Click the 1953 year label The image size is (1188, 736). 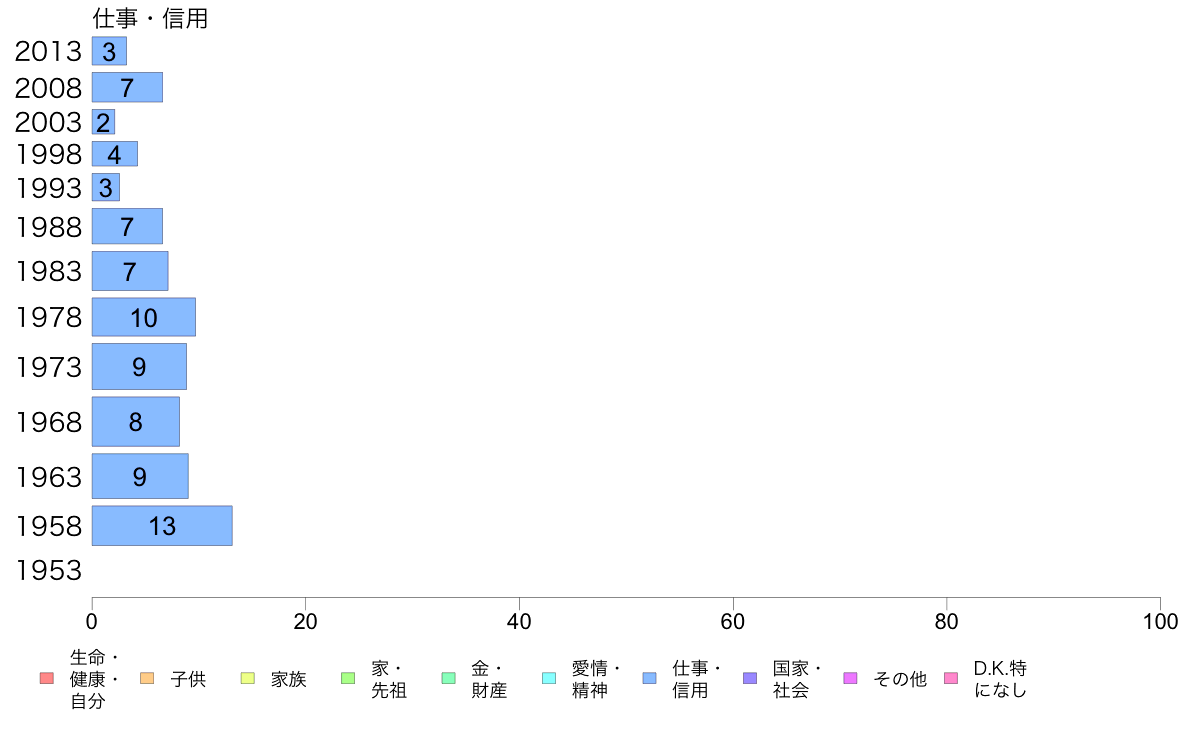coord(48,570)
